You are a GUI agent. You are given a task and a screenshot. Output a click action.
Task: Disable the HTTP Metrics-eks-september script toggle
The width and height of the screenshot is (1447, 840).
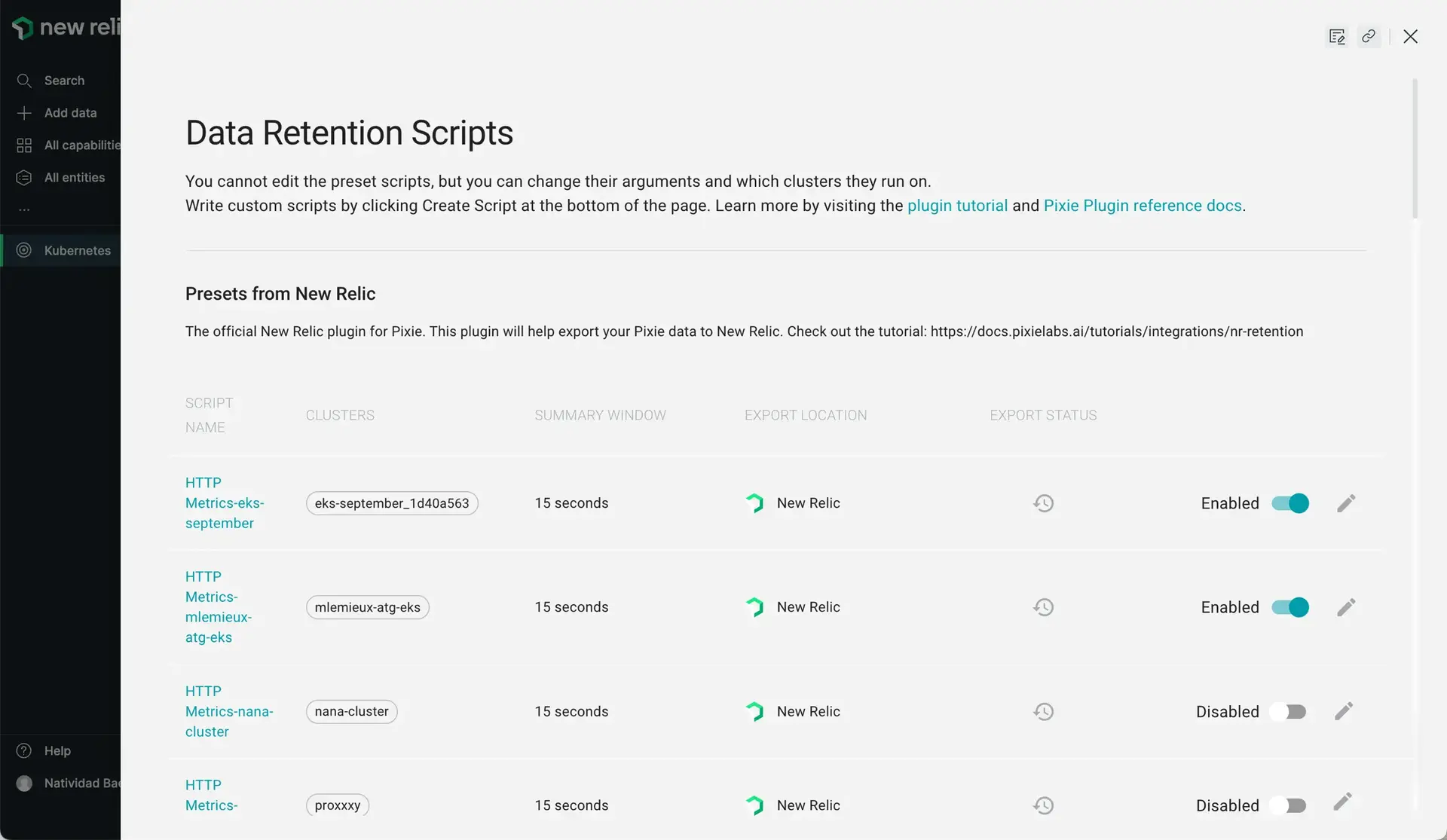click(1290, 503)
